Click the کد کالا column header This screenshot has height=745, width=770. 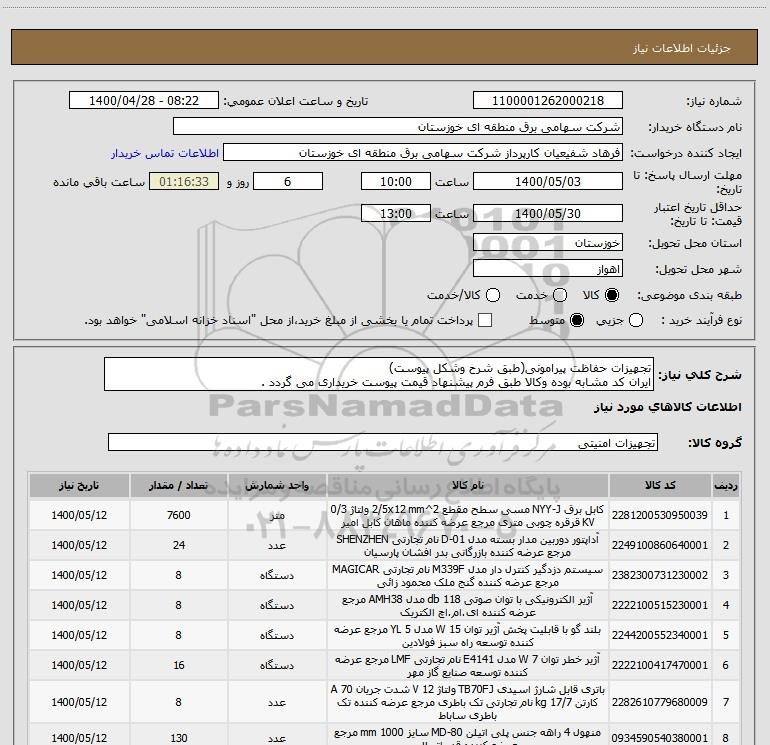[x=660, y=485]
